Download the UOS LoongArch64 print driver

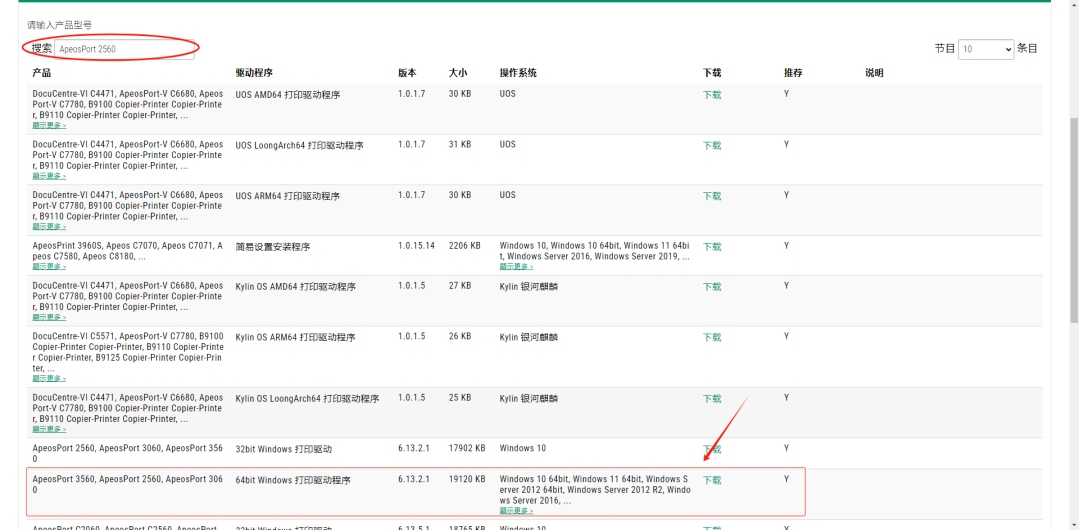[x=712, y=146]
